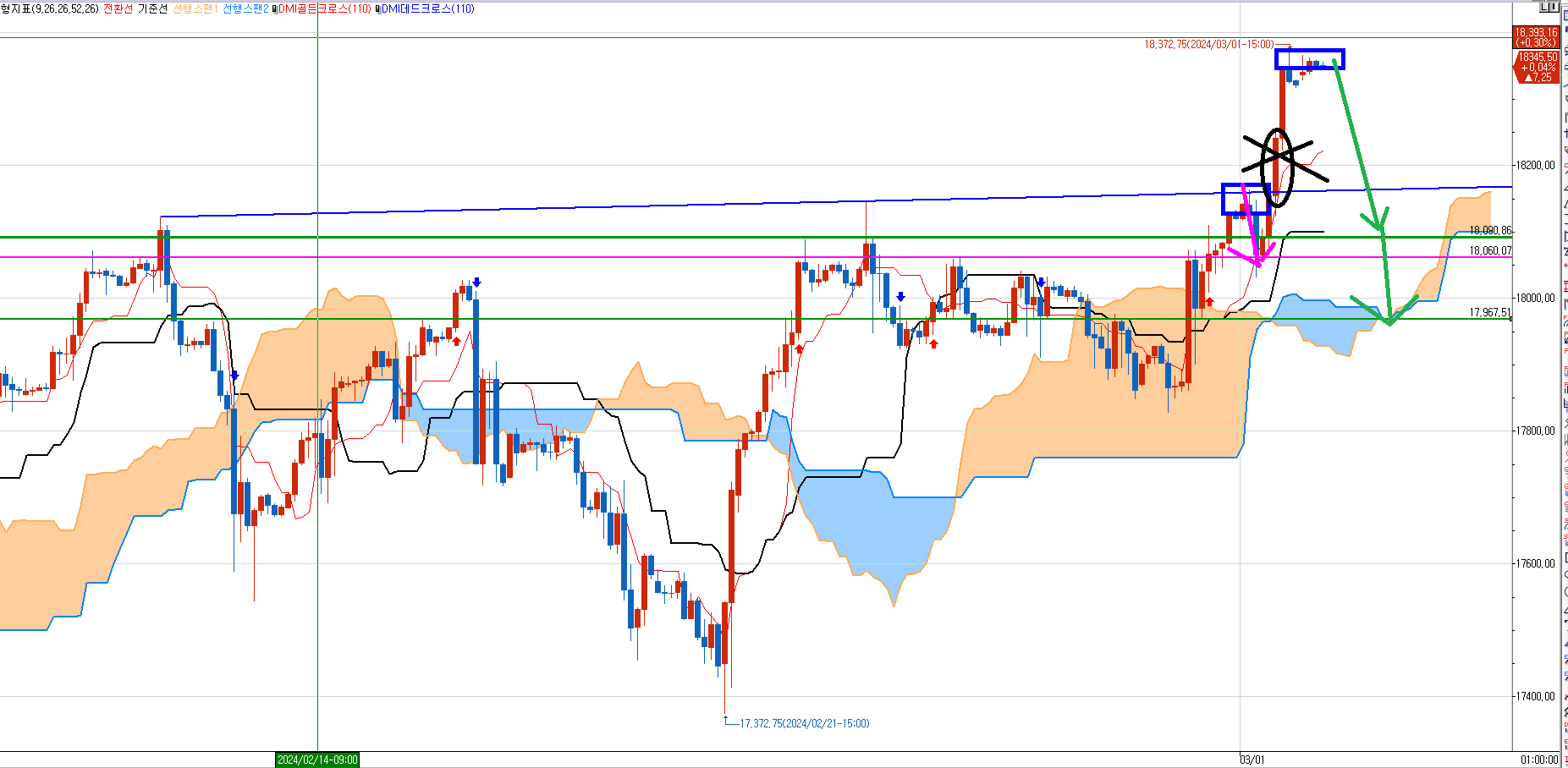This screenshot has width=1568, height=768.
Task: Click the 01:00:00 time in the bottom corner
Action: (1539, 760)
